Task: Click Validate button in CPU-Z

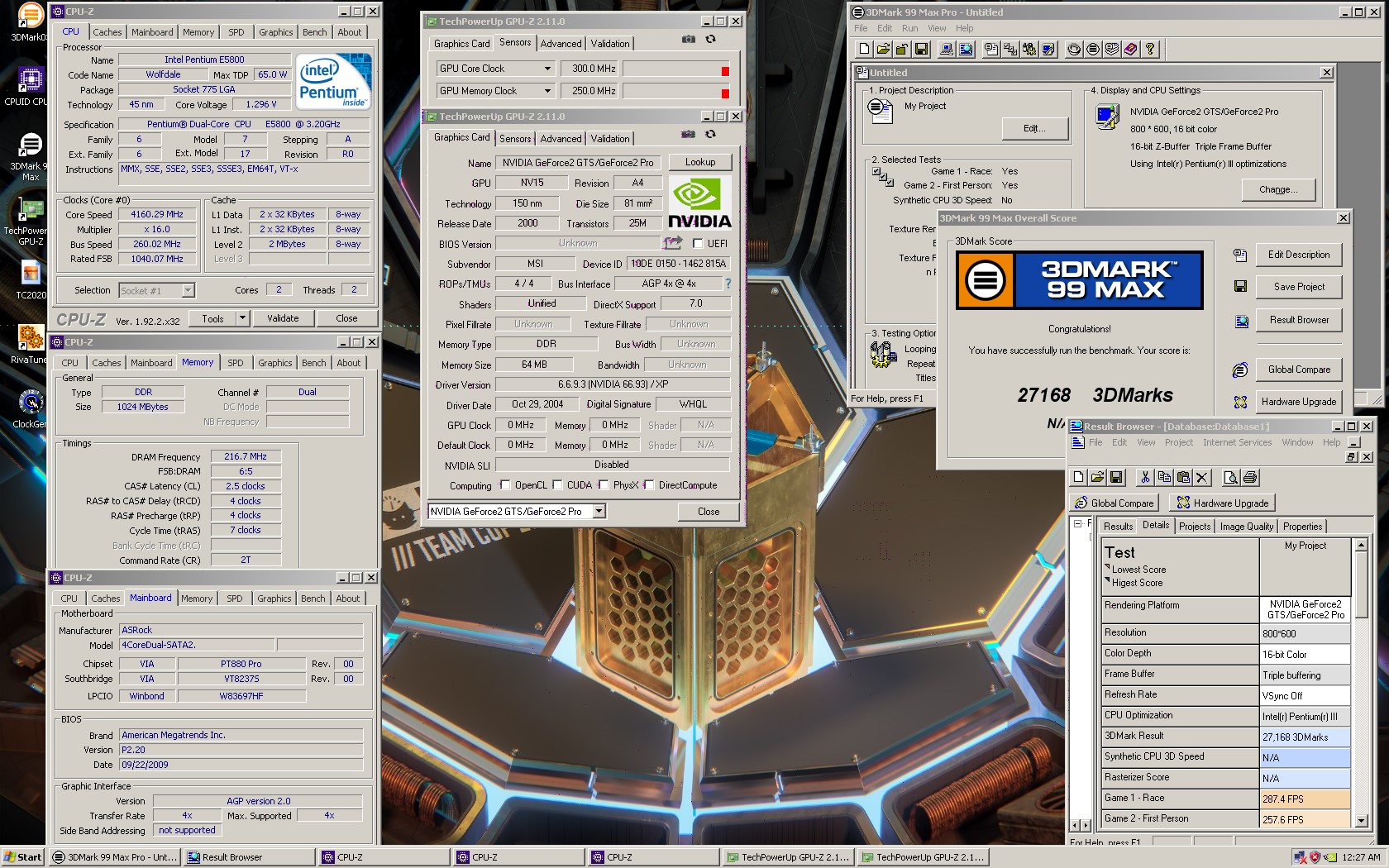Action: (283, 318)
